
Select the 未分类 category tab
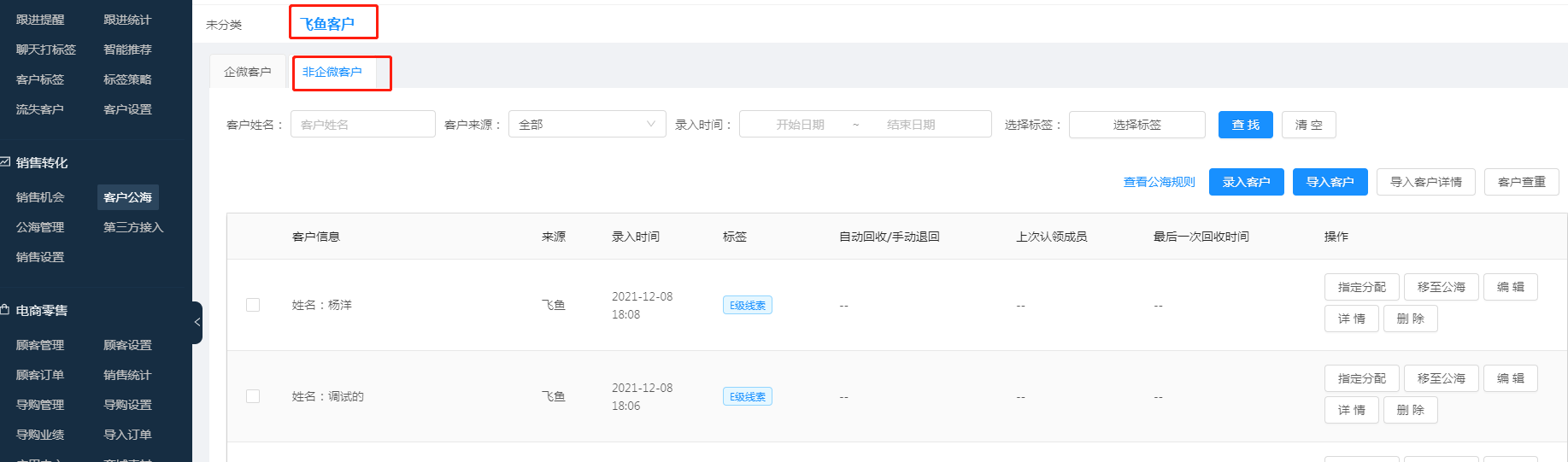point(224,25)
